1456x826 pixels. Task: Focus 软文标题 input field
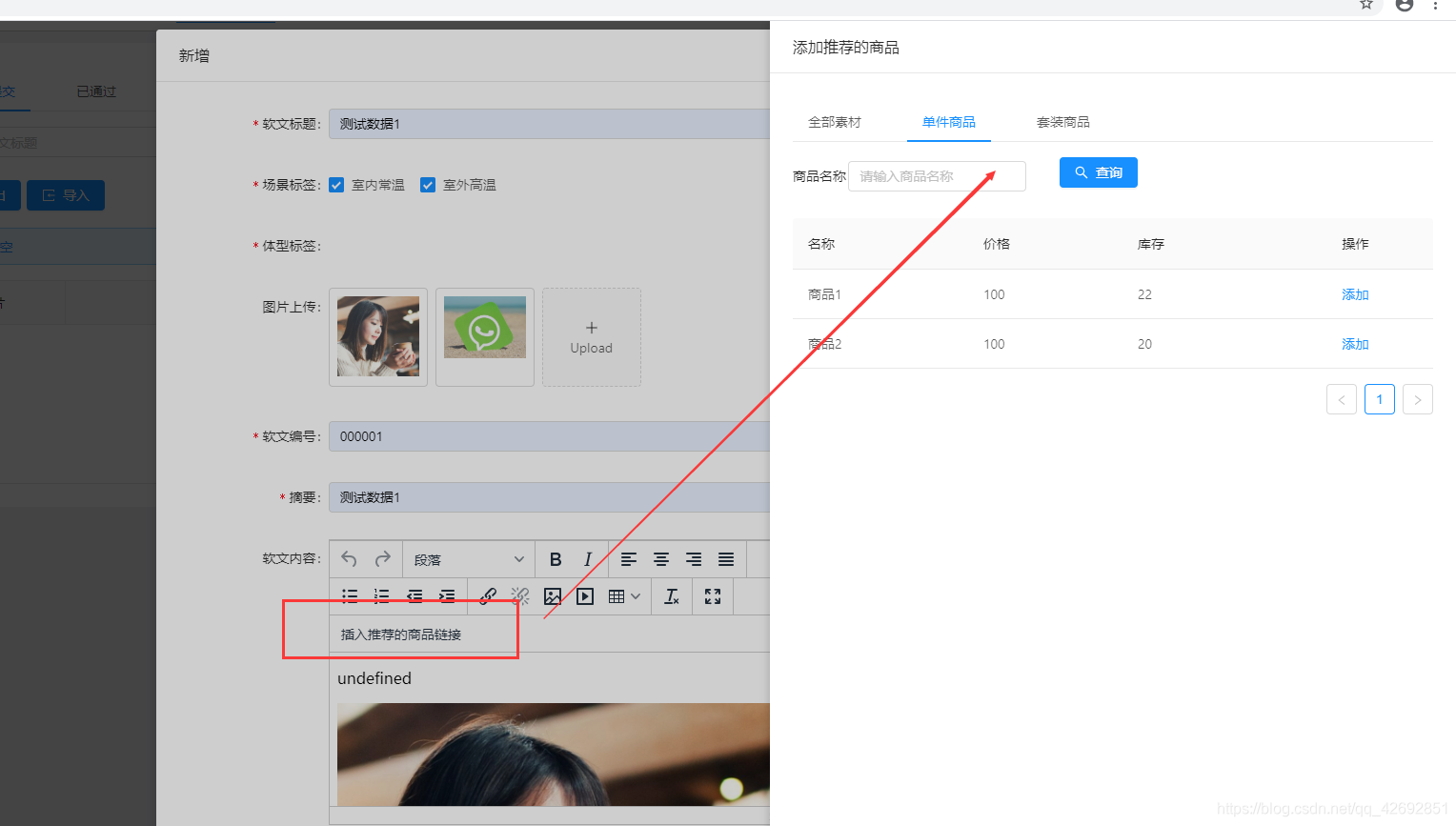point(549,124)
